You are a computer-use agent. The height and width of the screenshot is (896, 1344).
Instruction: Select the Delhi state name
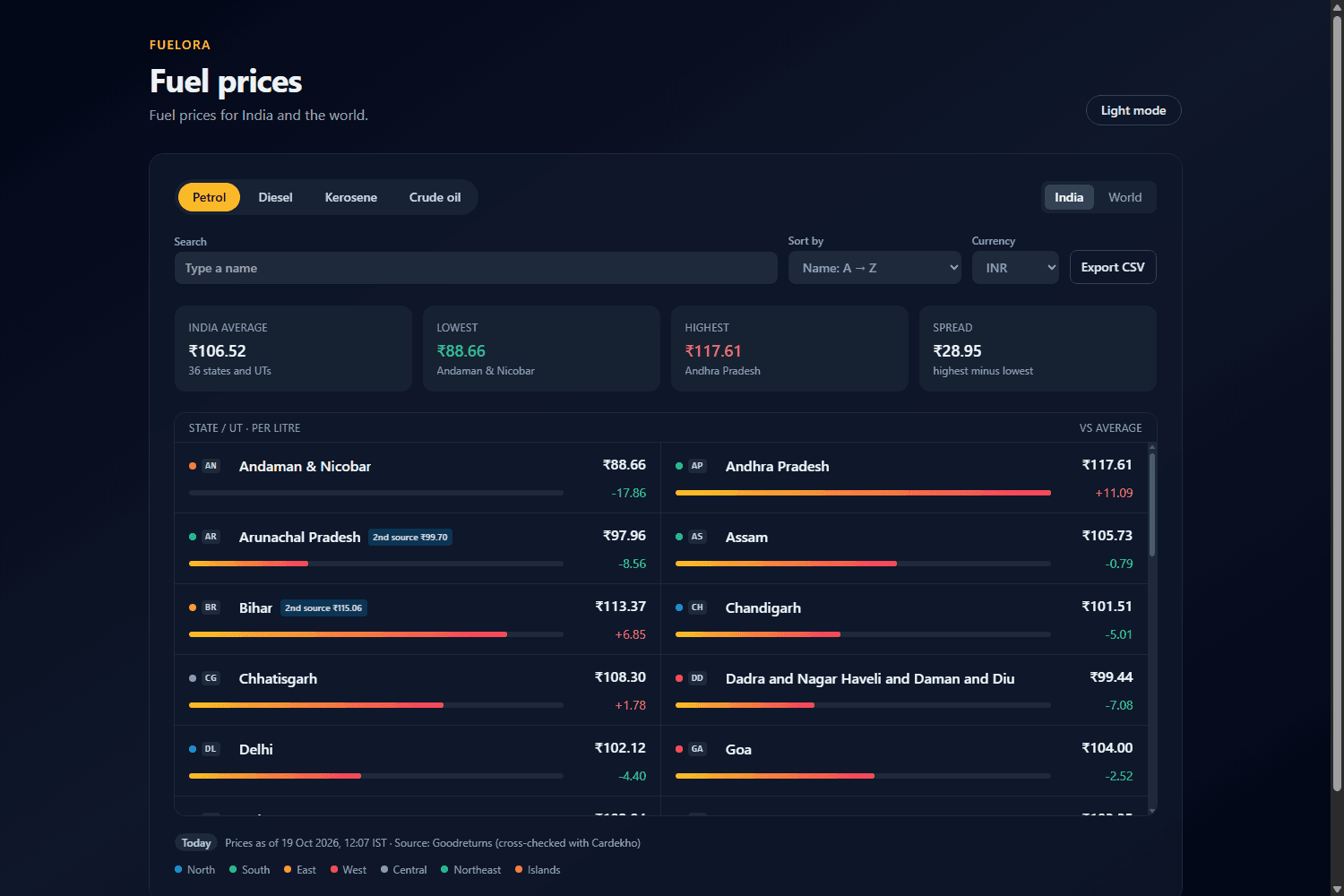click(256, 750)
